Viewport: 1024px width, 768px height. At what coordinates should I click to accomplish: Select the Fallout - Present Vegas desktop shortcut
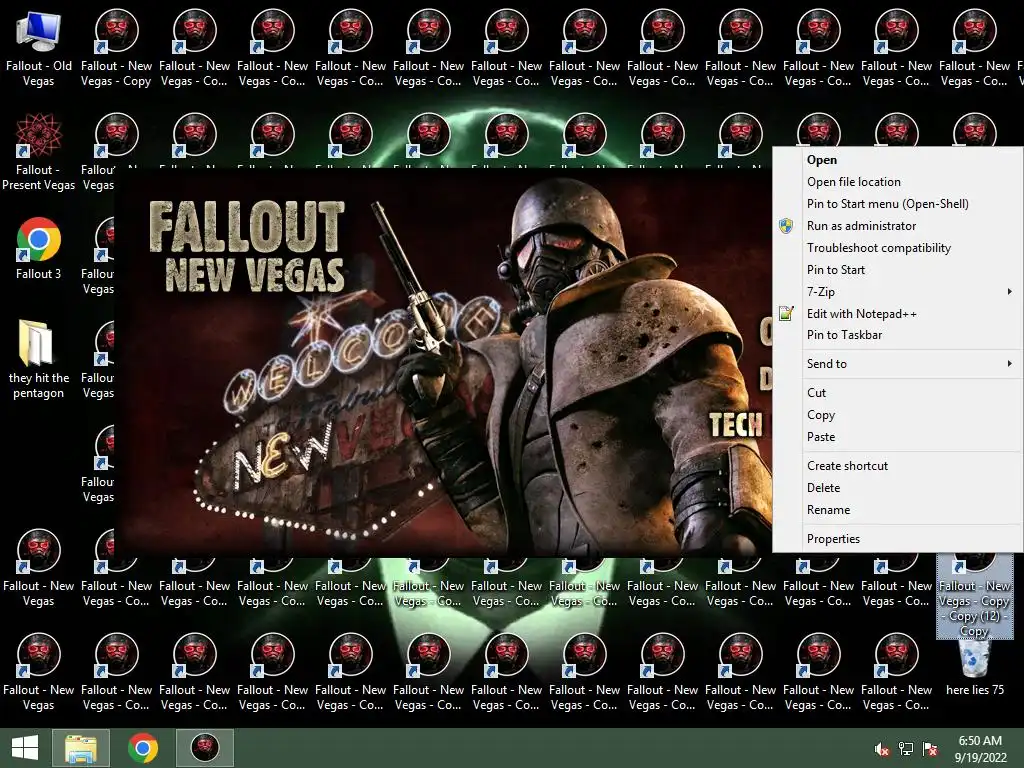coord(39,152)
